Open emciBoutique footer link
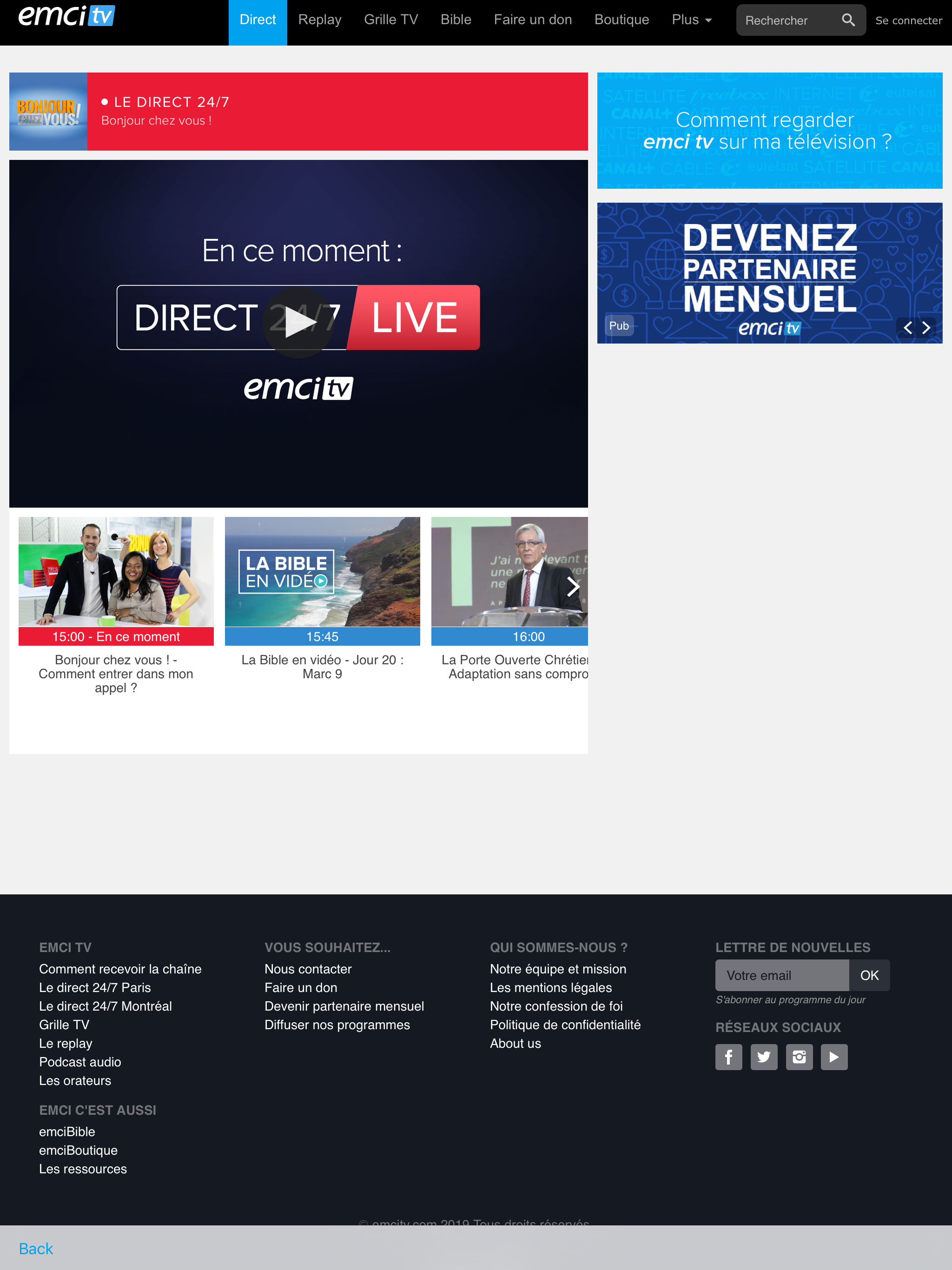 point(78,1150)
